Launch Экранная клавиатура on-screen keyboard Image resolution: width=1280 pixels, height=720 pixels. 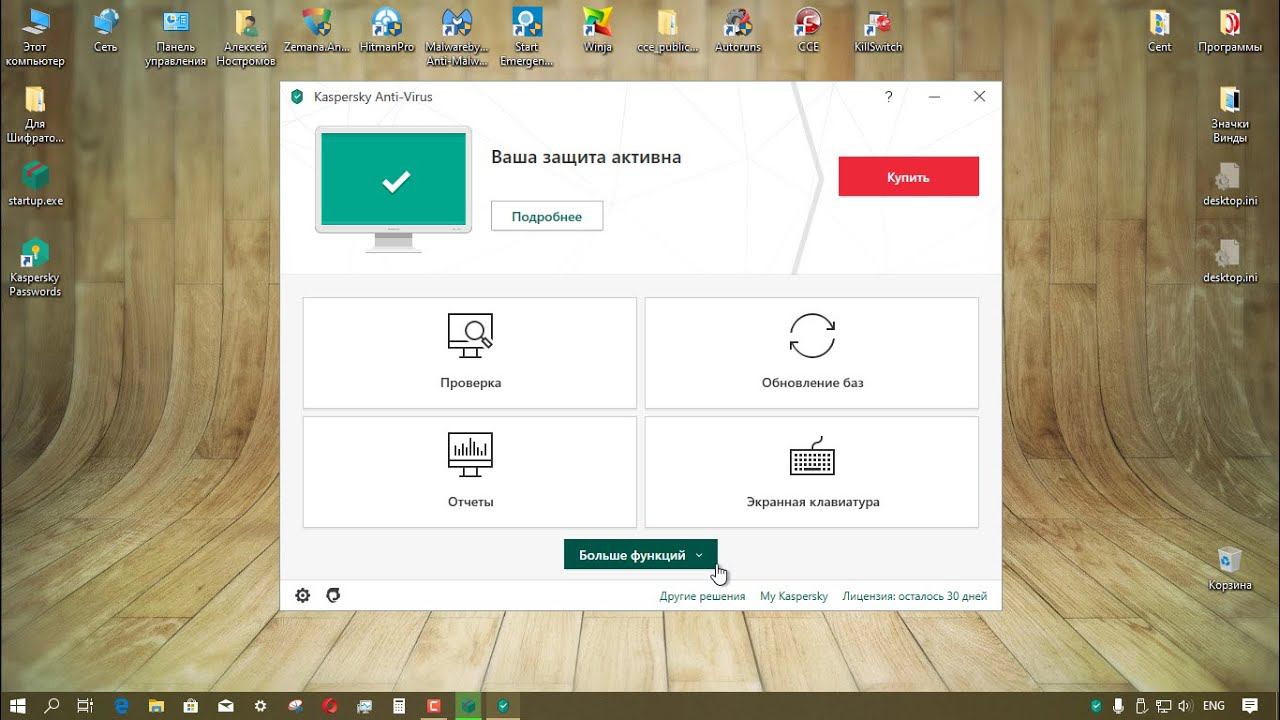point(811,472)
